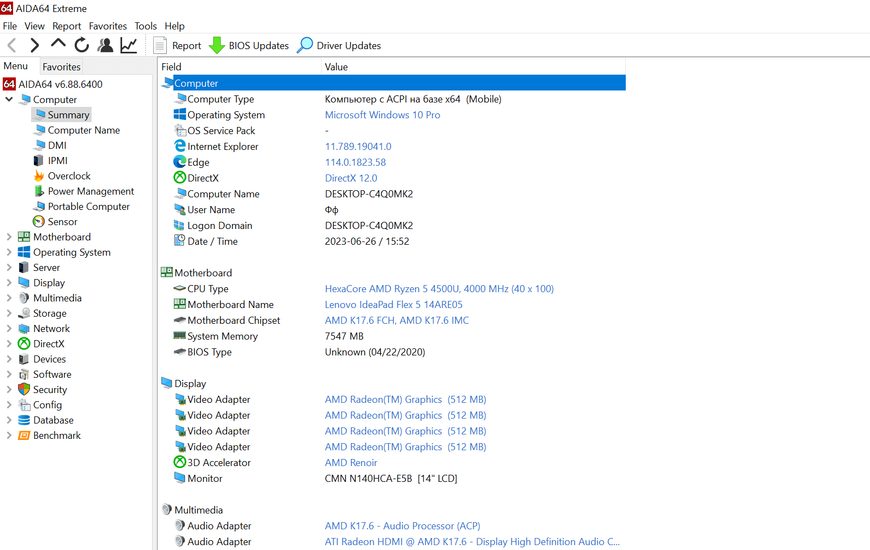Open the DirectX 12.0 link

(x=351, y=178)
